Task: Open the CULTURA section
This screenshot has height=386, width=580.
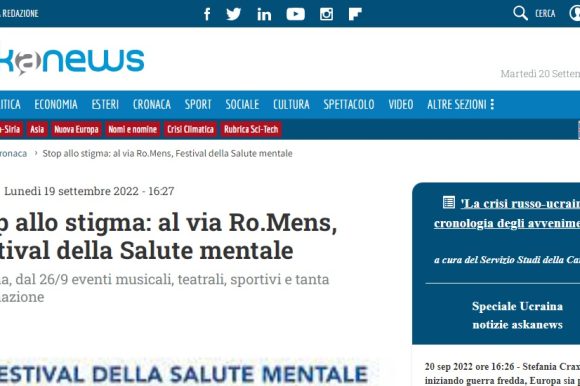Action: click(291, 105)
